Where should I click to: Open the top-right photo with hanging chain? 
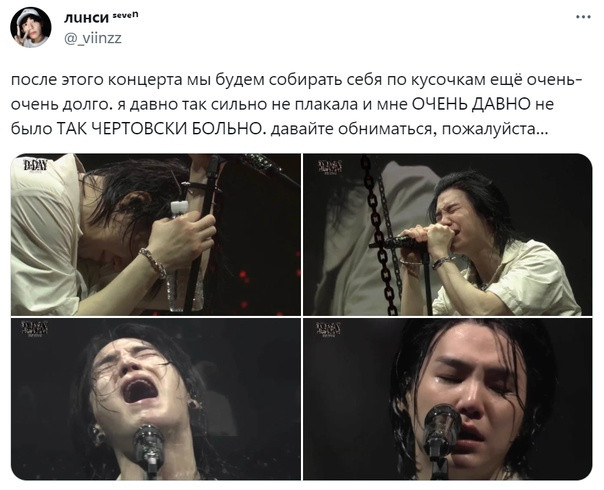tap(448, 235)
